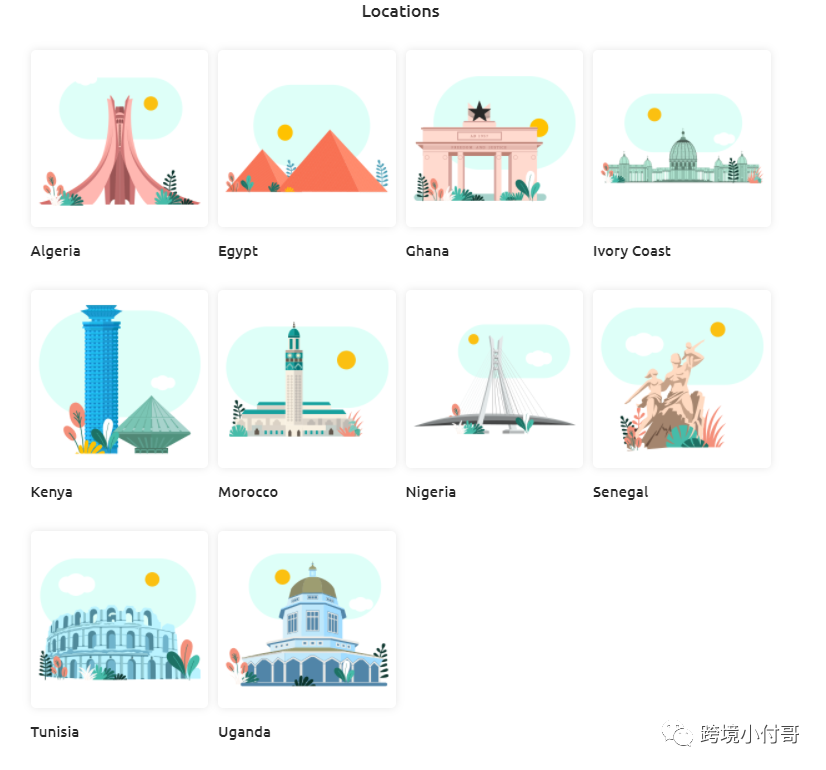Select the Egypt pyramids illustration
The image size is (826, 770).
pyautogui.click(x=307, y=139)
